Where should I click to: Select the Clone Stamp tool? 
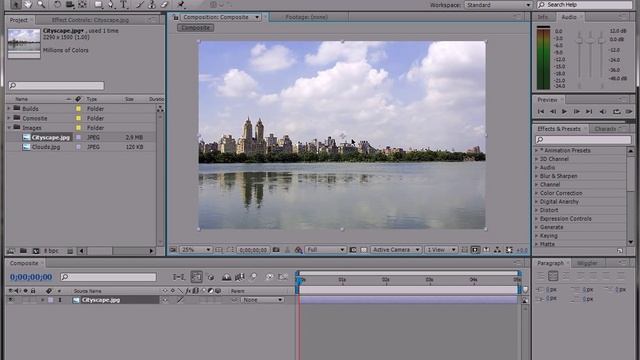coord(152,4)
